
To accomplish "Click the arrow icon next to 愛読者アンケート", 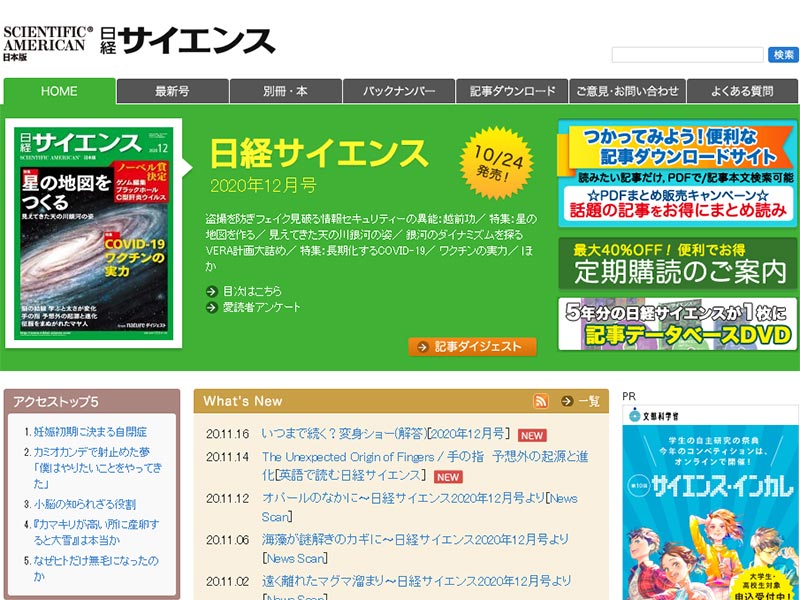I will (x=212, y=307).
